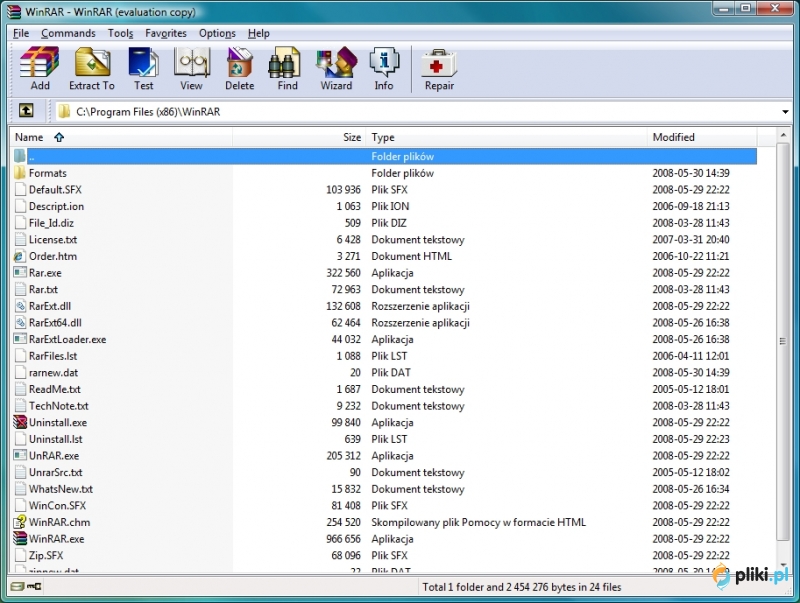Screen dimensions: 800x603
Task: Click the Delete toolbar icon
Action: pos(239,62)
